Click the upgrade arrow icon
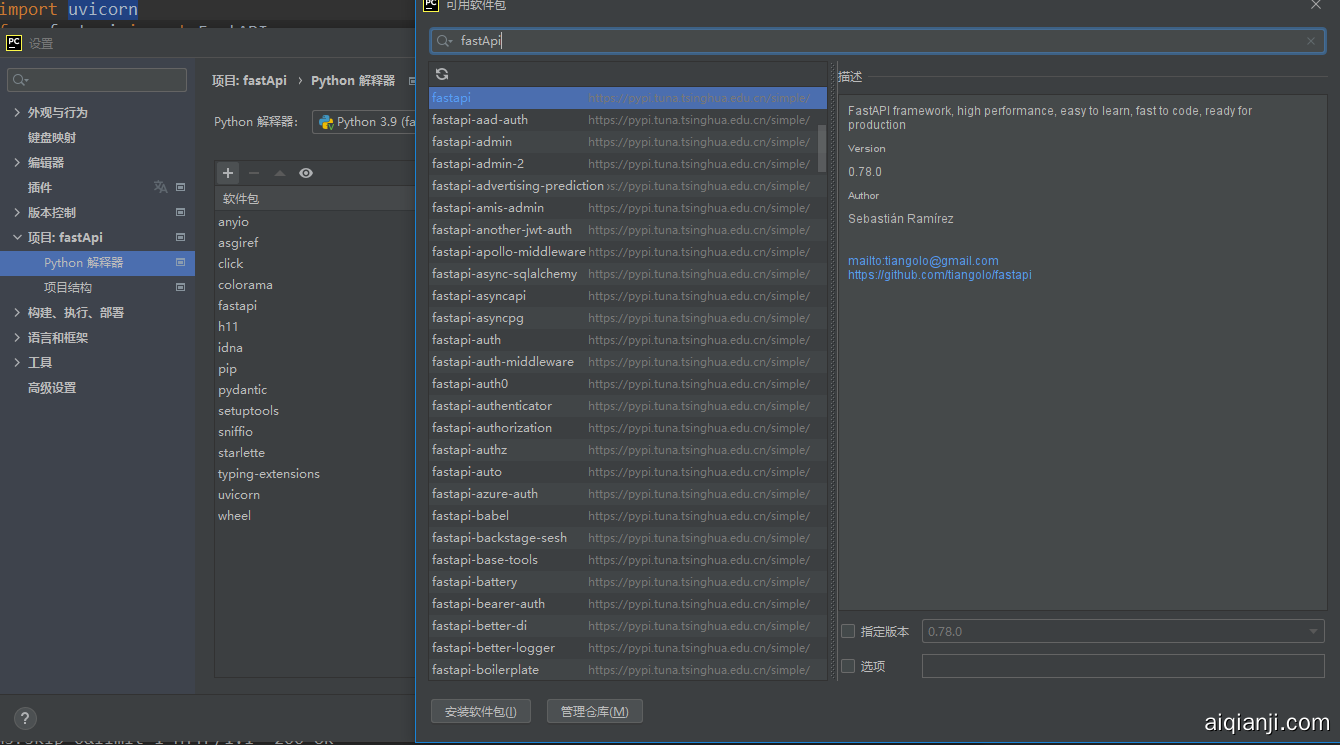This screenshot has width=1340, height=745. [x=280, y=173]
